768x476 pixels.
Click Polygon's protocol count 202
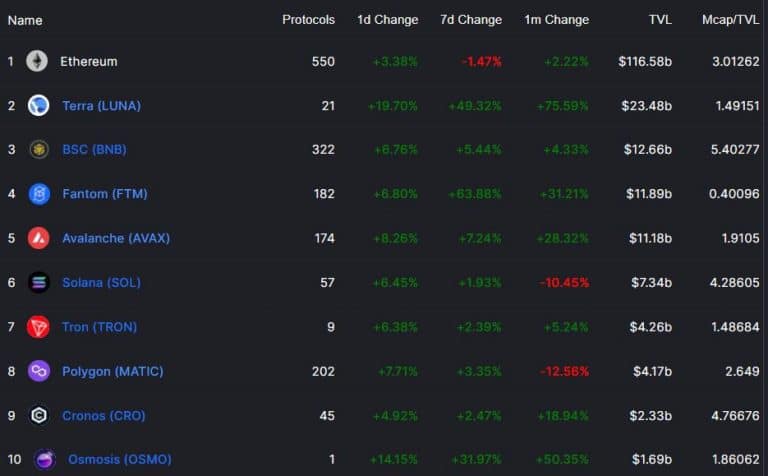pyautogui.click(x=323, y=371)
